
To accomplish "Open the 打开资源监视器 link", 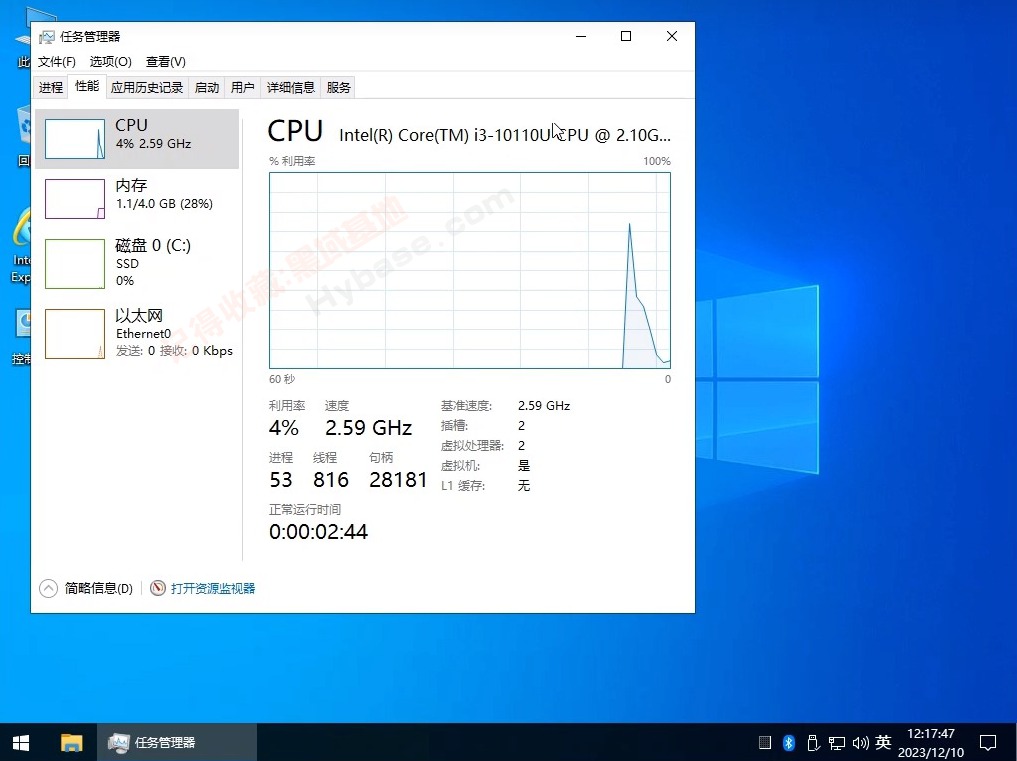I will 213,588.
